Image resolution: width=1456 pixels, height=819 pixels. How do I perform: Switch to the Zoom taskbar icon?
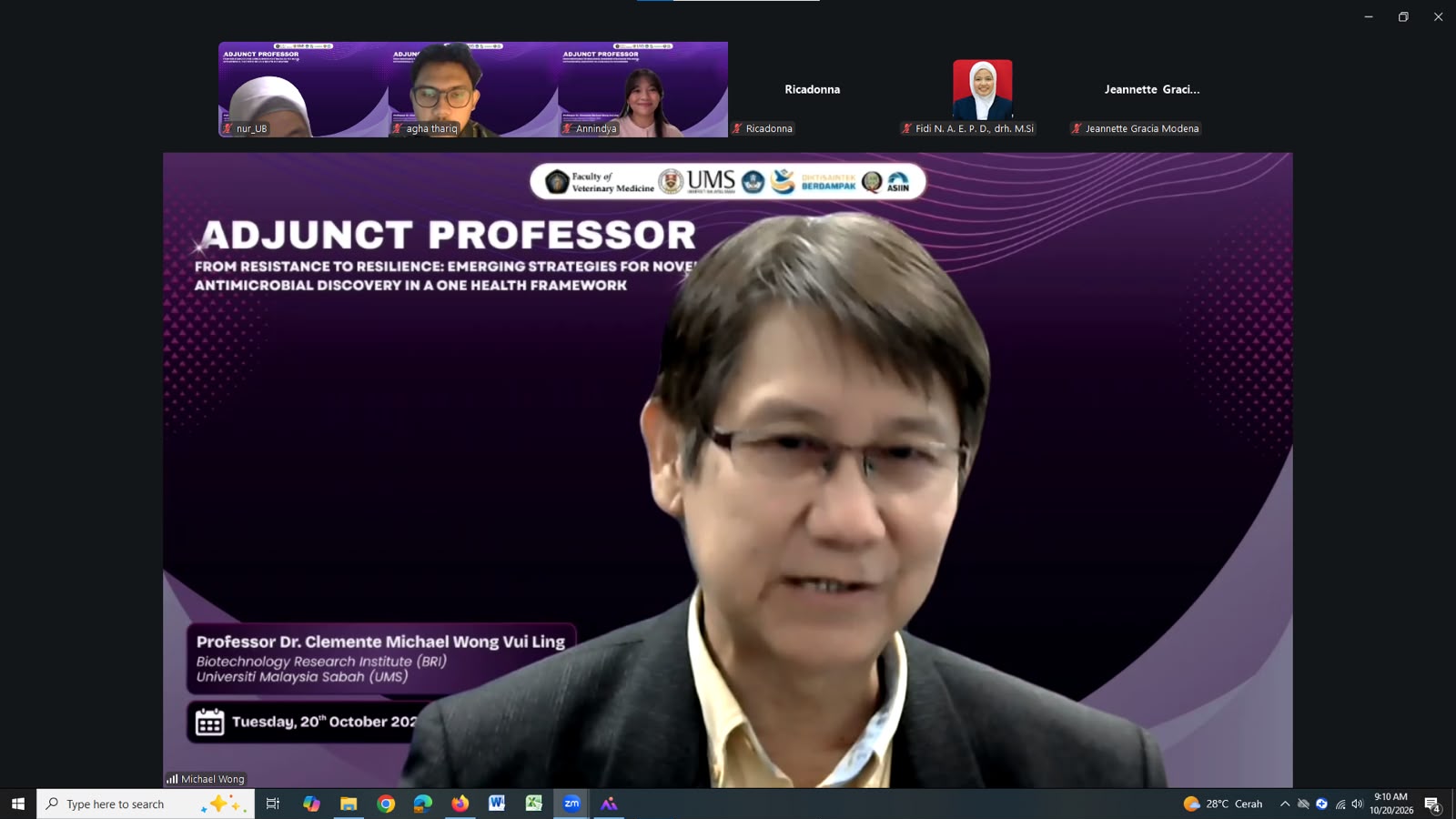(x=571, y=804)
